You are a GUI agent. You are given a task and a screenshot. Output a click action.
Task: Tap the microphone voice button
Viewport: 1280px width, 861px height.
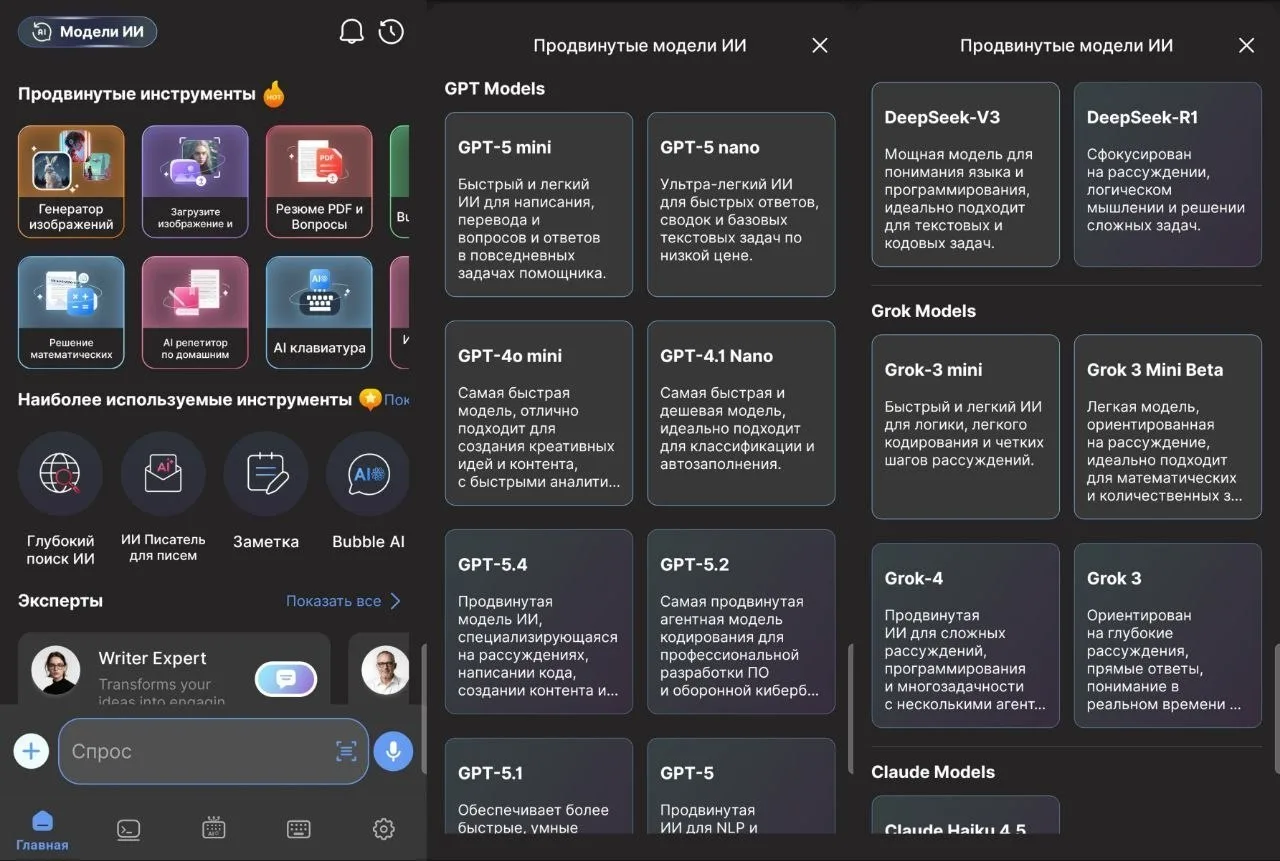click(x=393, y=751)
